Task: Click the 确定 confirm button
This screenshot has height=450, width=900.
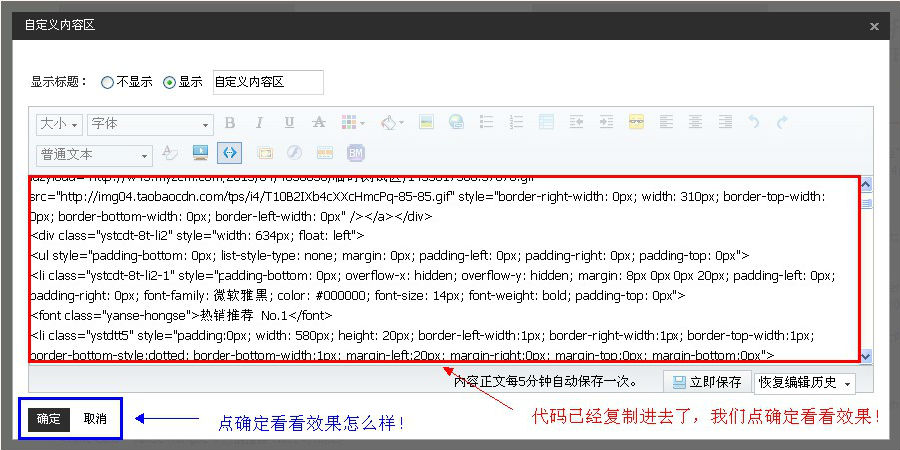Action: click(49, 419)
